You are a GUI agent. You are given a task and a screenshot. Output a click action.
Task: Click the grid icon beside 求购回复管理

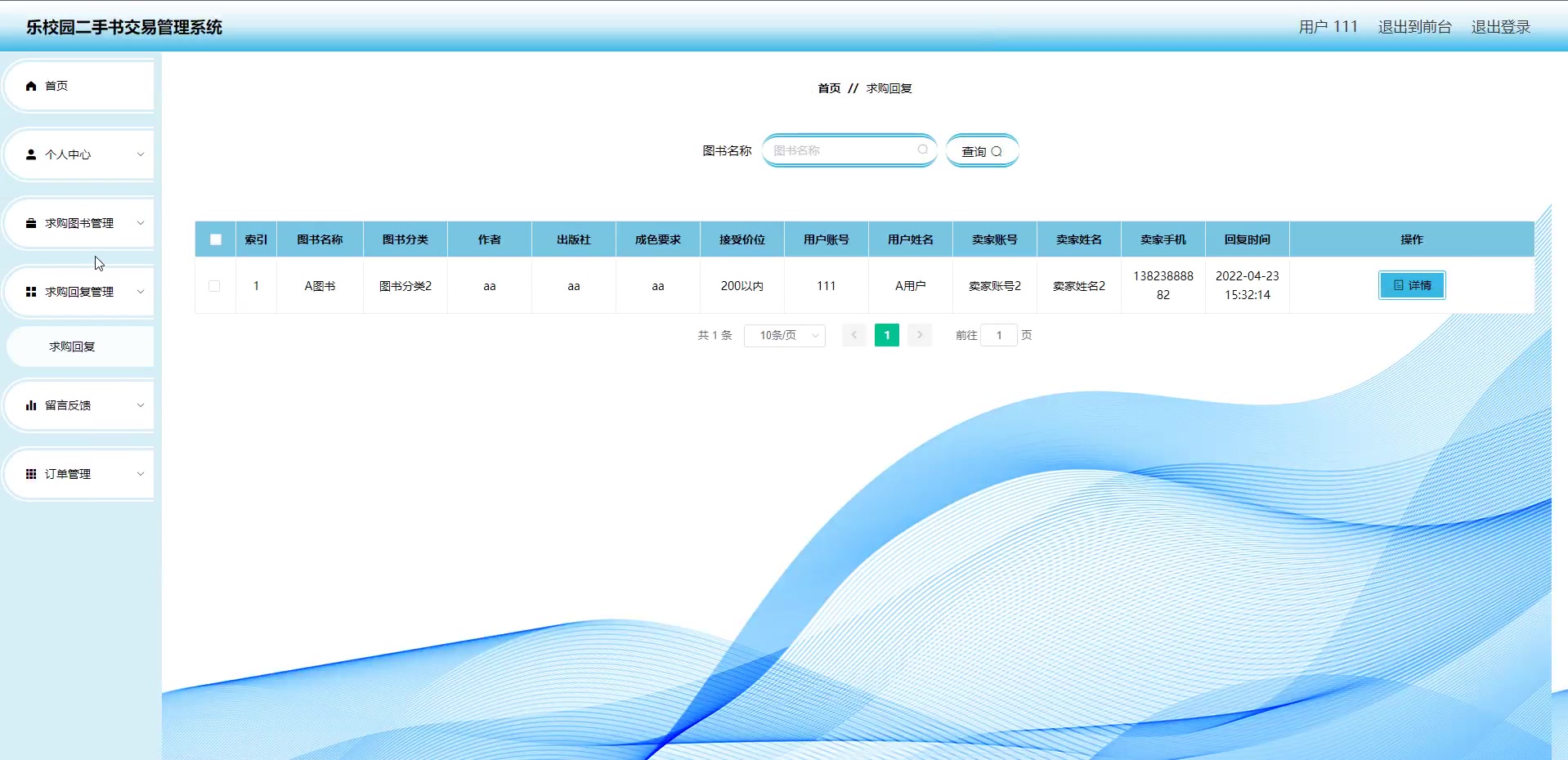click(x=31, y=292)
